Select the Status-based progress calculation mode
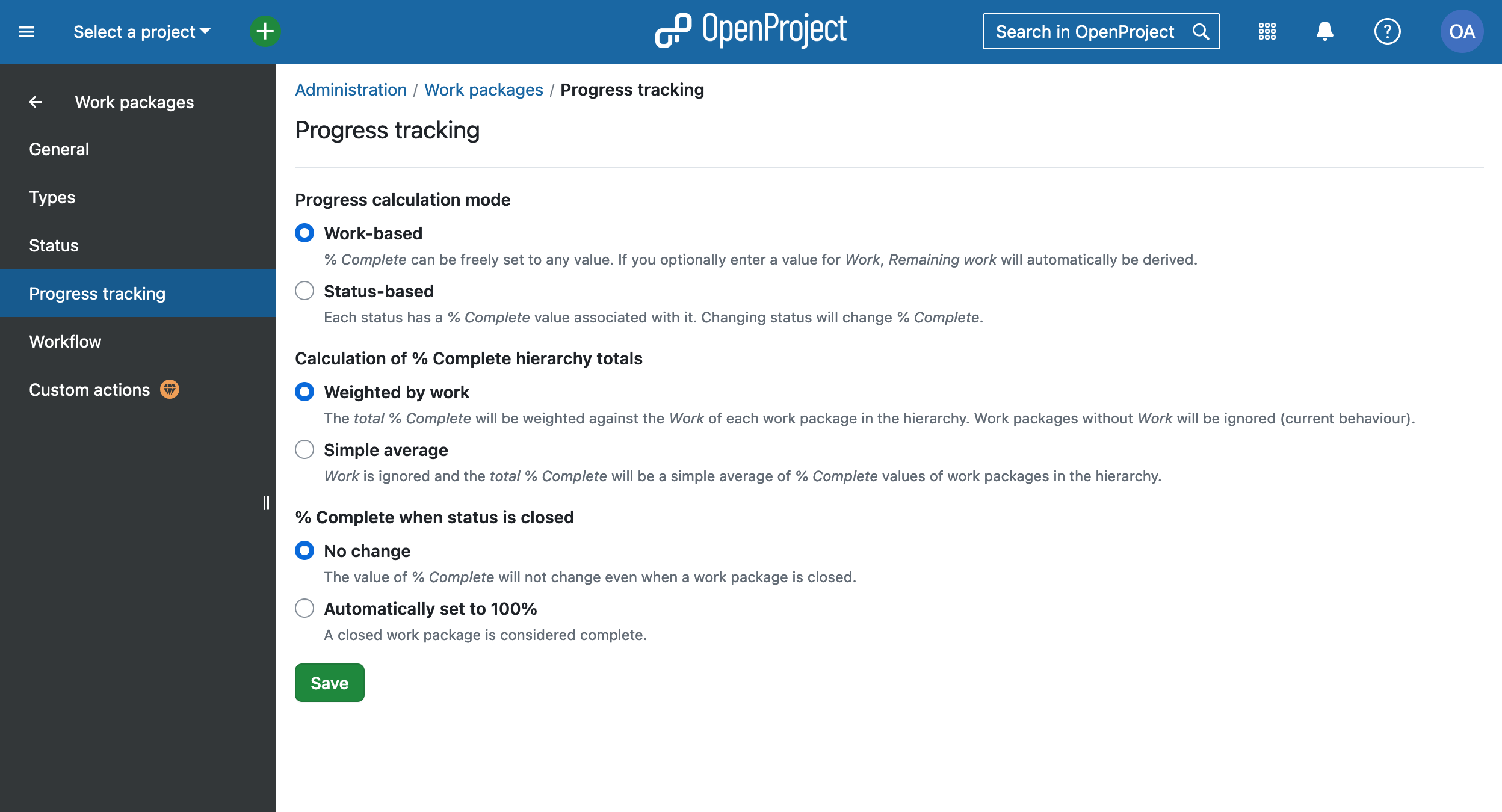This screenshot has height=812, width=1502. [305, 291]
